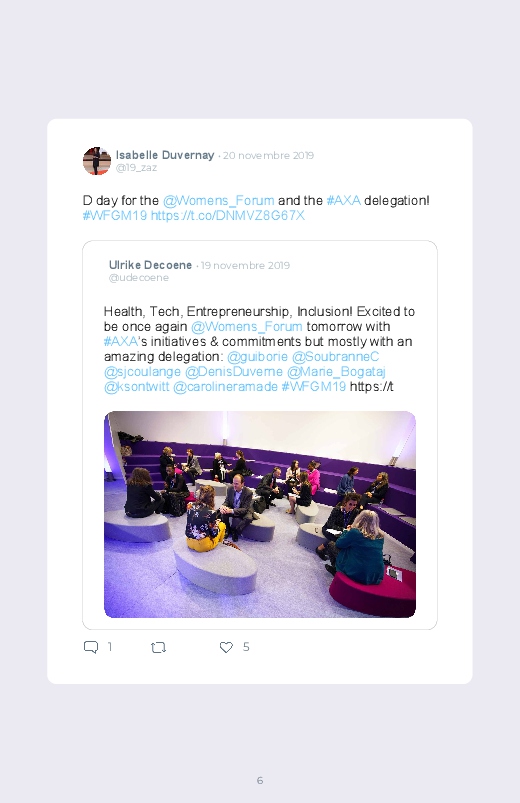Open the @Womens_Forum mention in main tweet

[218, 200]
